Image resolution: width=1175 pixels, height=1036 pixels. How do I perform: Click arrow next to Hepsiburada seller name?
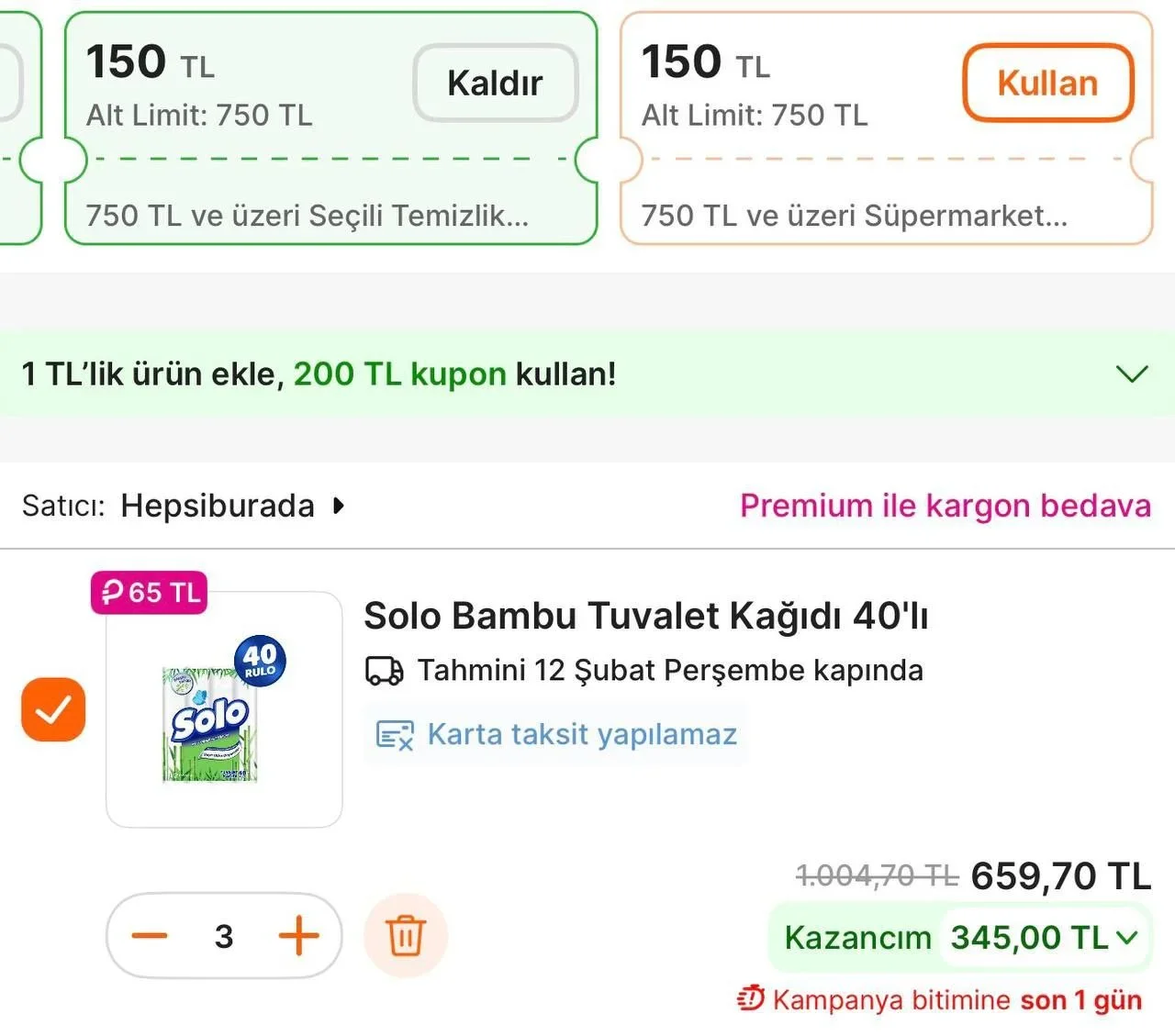339,506
